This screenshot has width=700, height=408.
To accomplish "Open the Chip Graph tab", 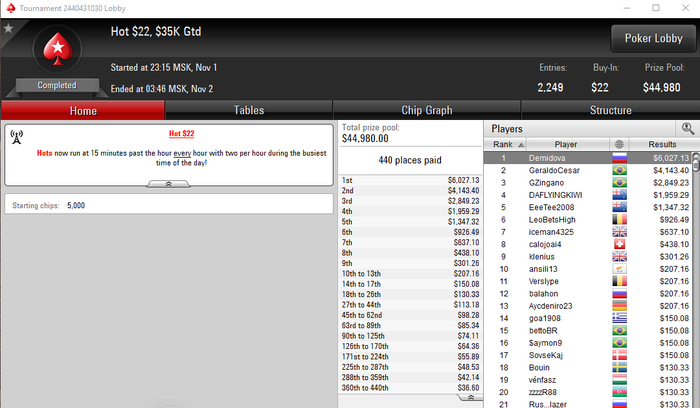I will tap(426, 110).
